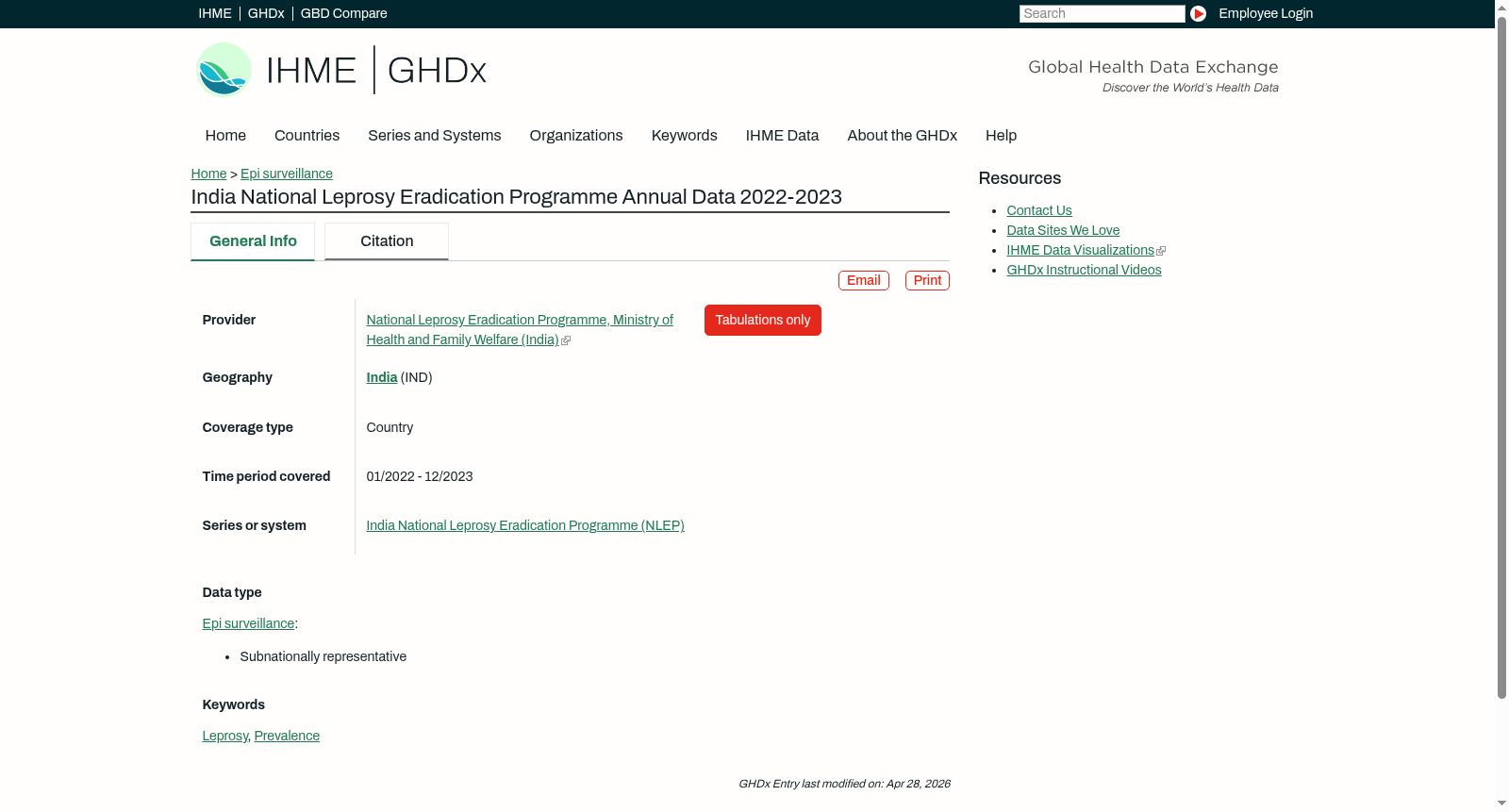Open Contact Us resource link

pos(1039,210)
